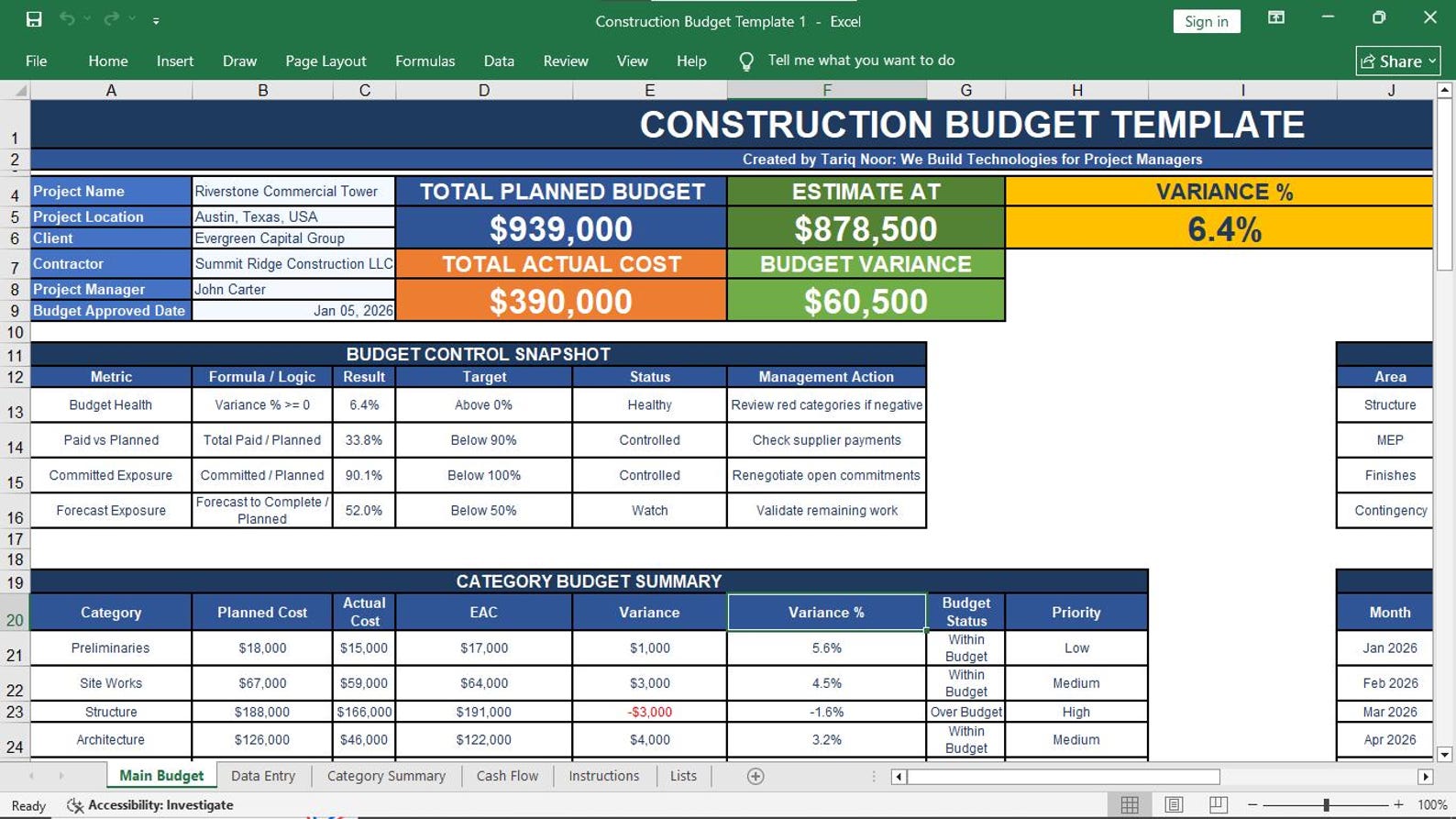Open the Help ribbon tab
The height and width of the screenshot is (819, 1456).
click(x=691, y=61)
